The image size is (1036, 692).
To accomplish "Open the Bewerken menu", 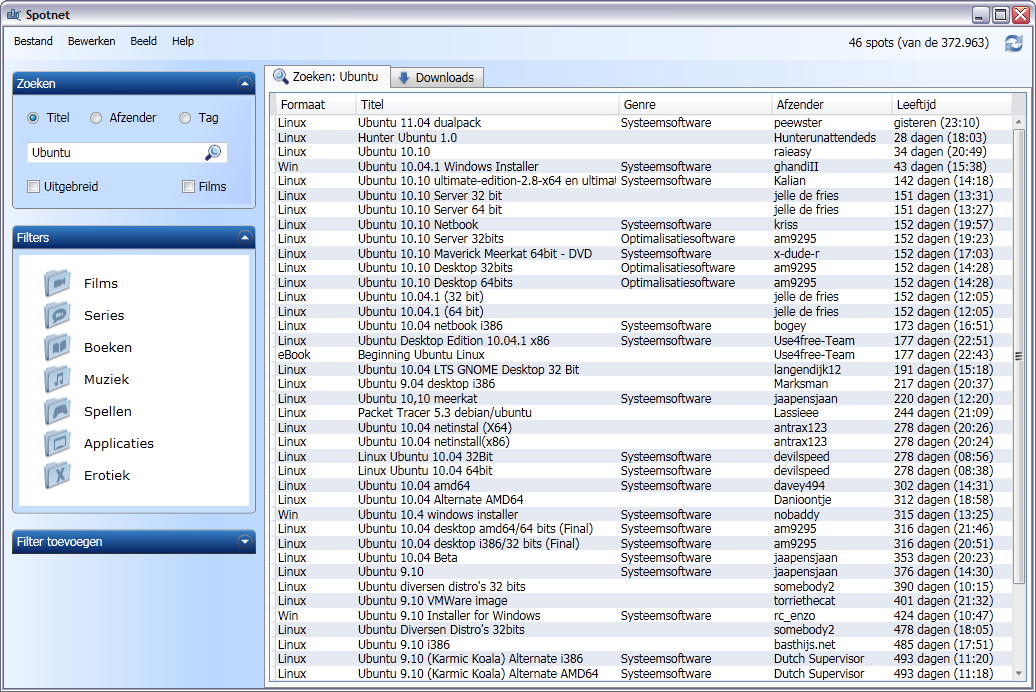I will point(91,41).
